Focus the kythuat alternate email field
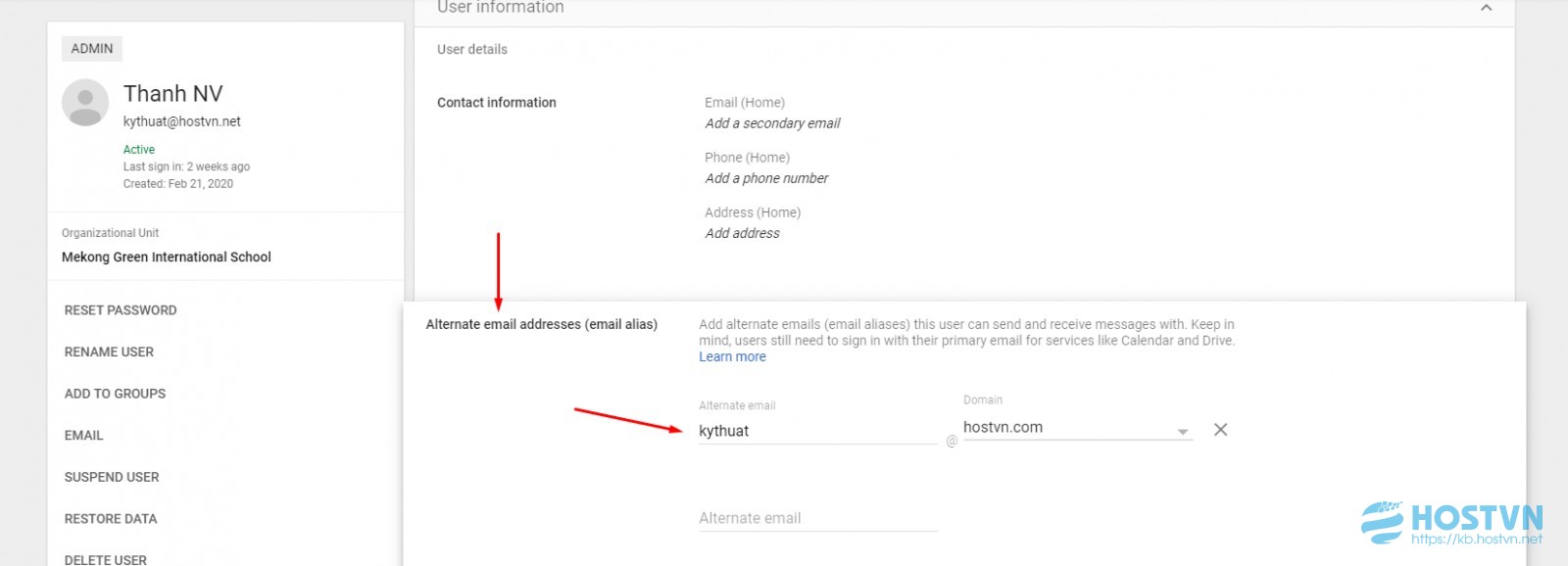This screenshot has width=1568, height=566. pyautogui.click(x=817, y=431)
